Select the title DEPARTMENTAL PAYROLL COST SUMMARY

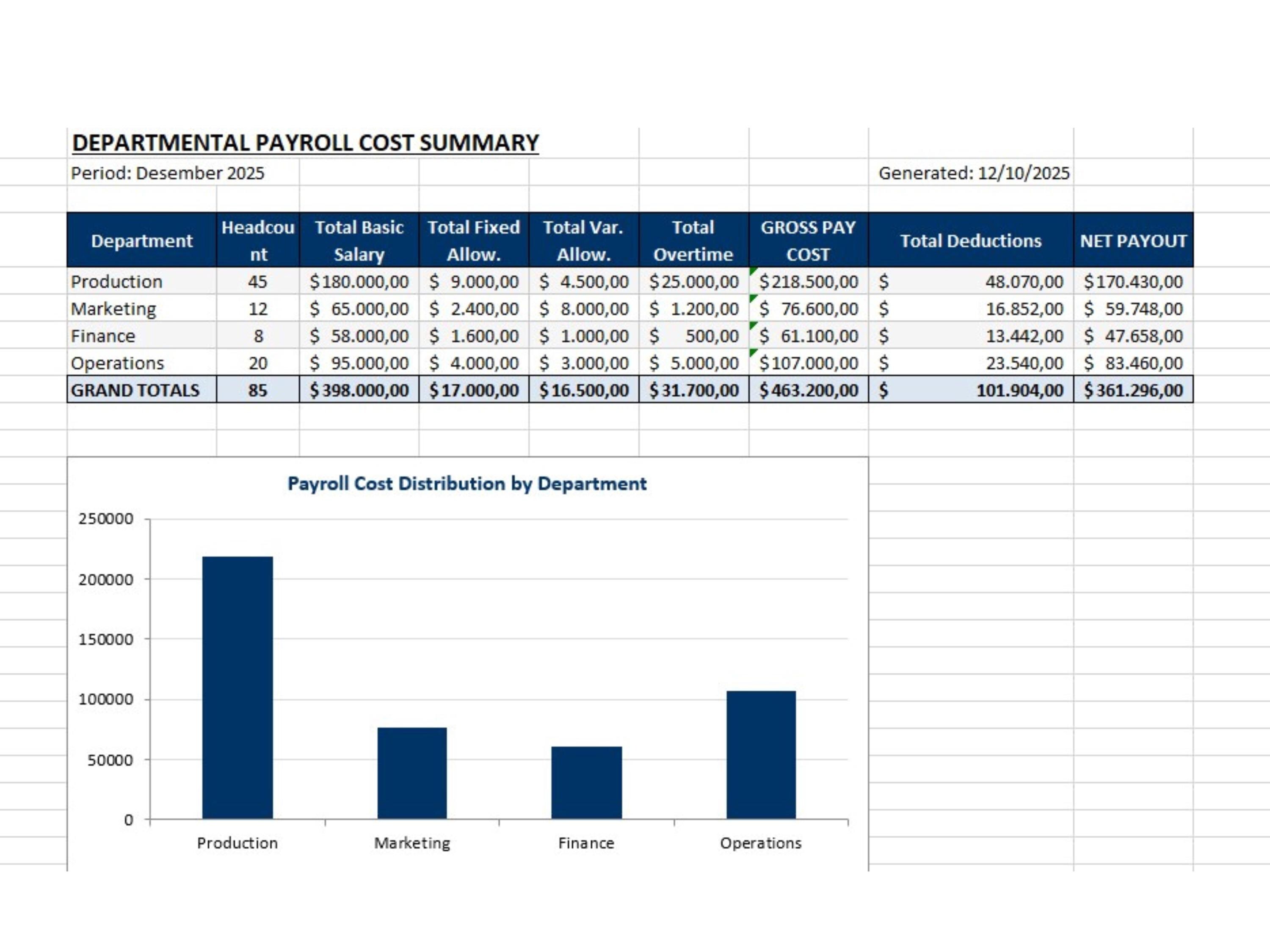[x=306, y=143]
